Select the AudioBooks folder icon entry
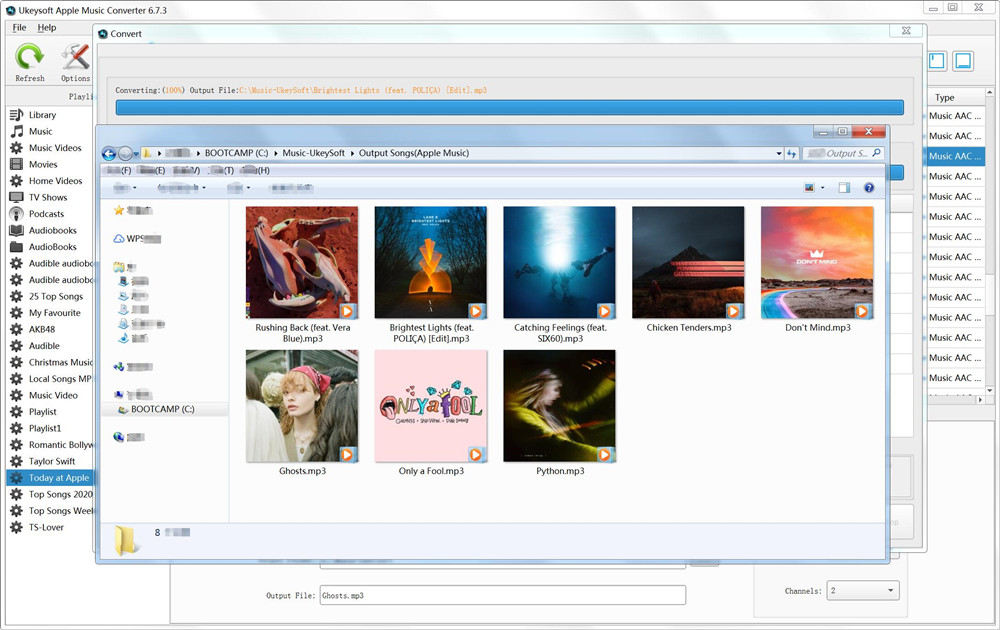Image resolution: width=1000 pixels, height=630 pixels. tap(17, 247)
